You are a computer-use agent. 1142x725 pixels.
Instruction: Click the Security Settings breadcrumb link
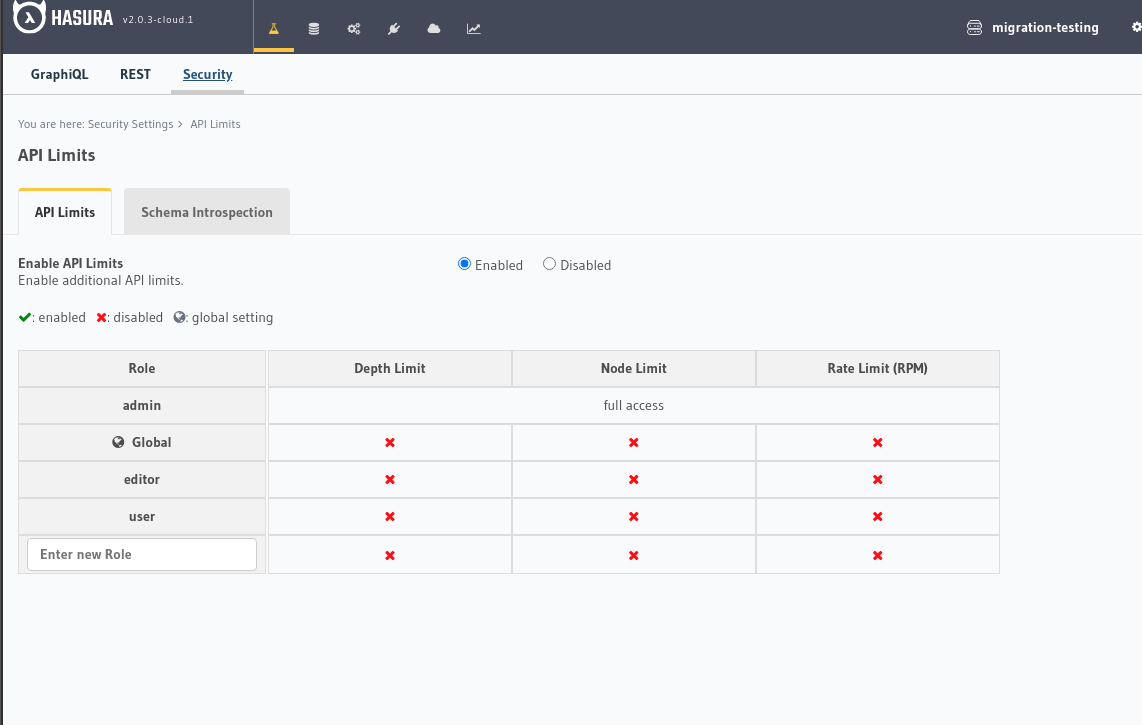coord(130,124)
